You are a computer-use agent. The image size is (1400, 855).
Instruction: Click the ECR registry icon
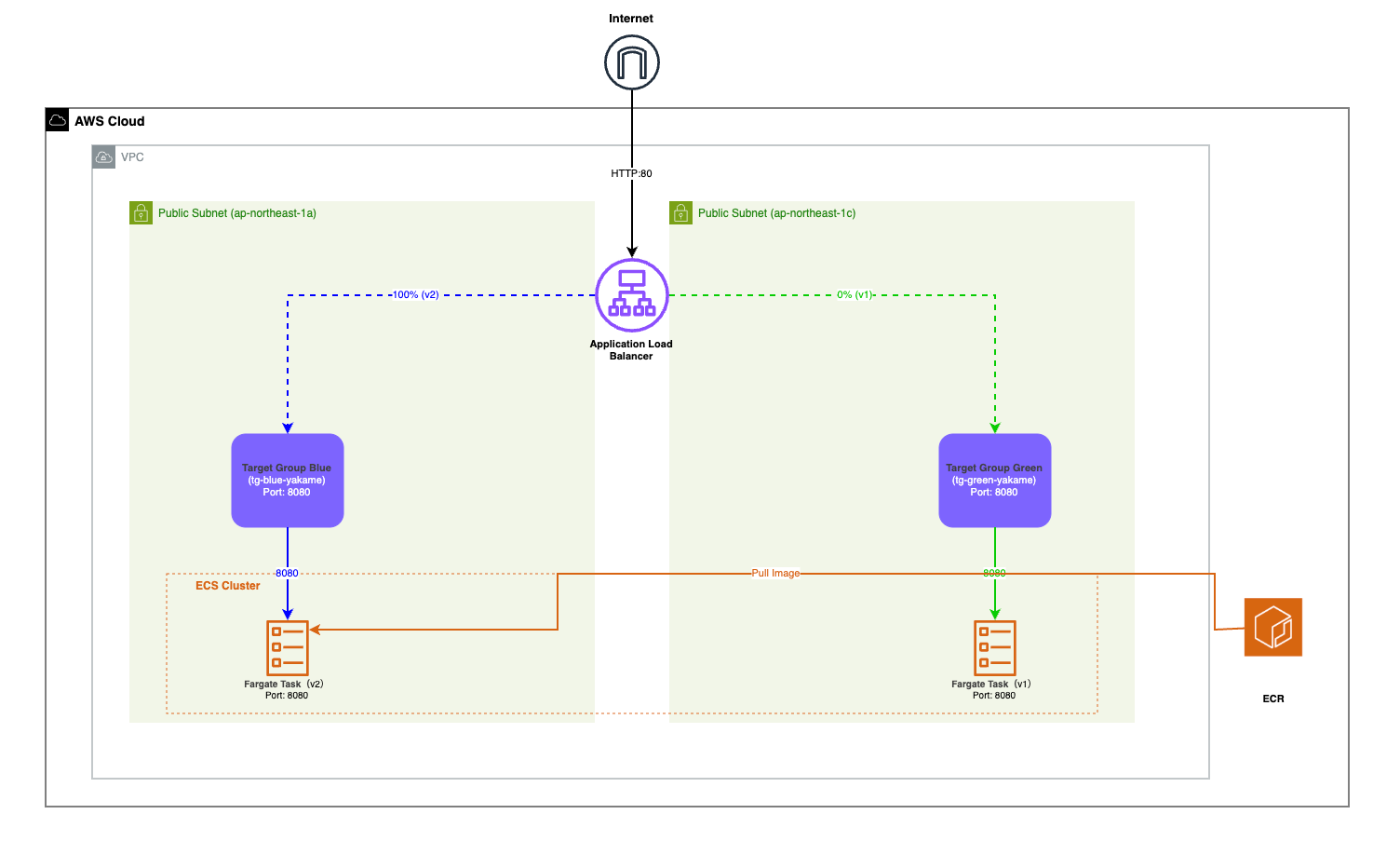(1273, 627)
